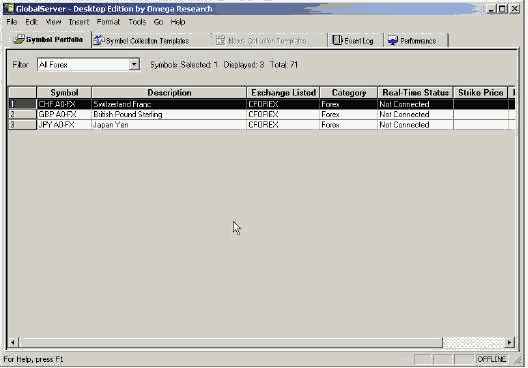Click the Symbol Collection Templates icon
This screenshot has height=368, width=528.
coord(99,40)
